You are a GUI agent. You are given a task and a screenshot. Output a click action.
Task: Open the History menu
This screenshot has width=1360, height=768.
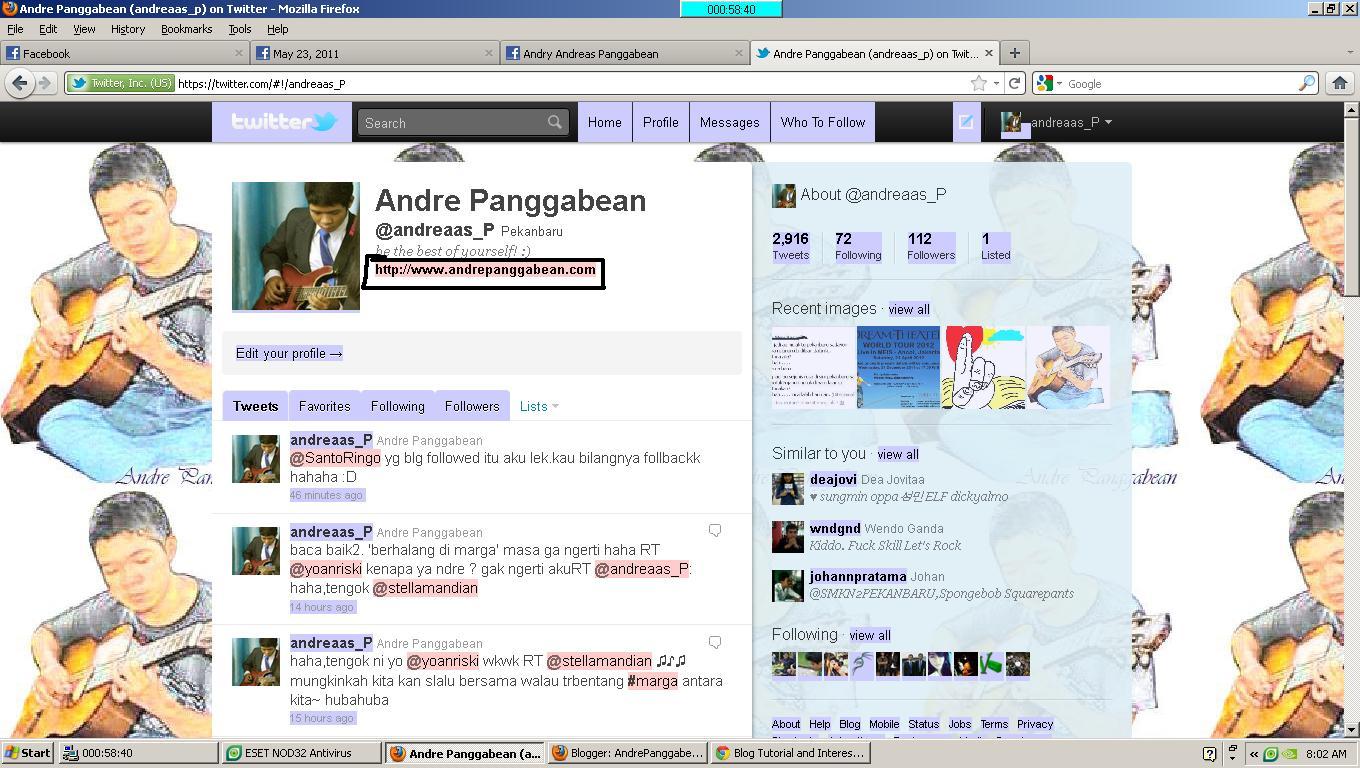point(127,29)
